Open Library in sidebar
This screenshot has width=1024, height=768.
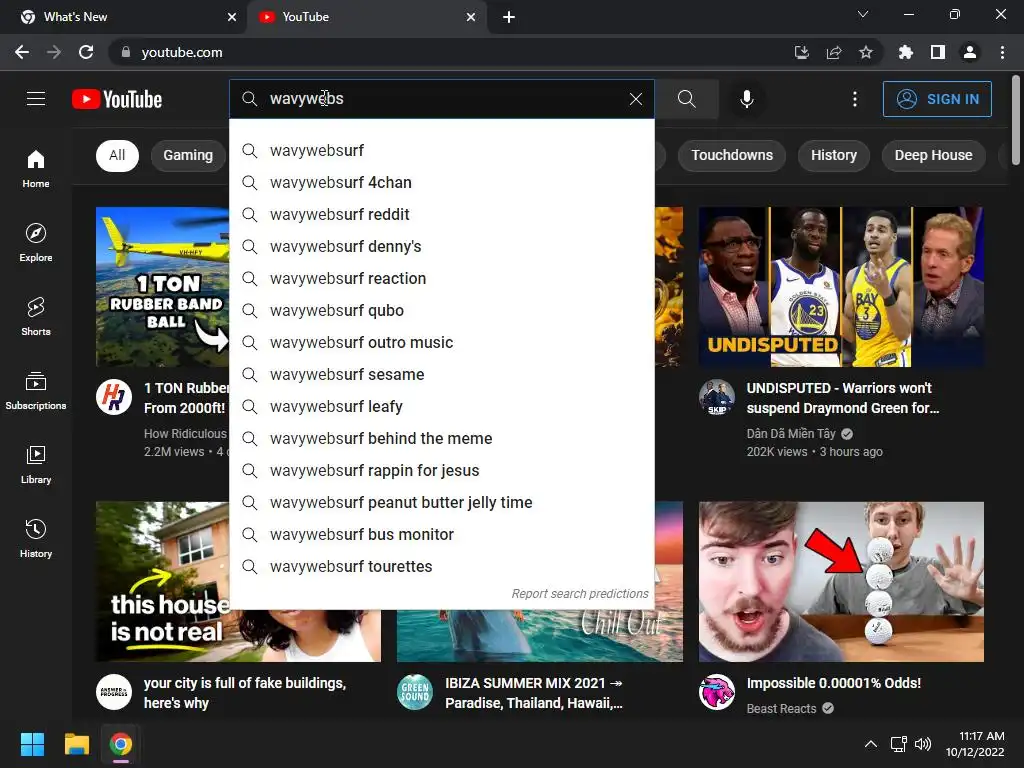pos(36,464)
